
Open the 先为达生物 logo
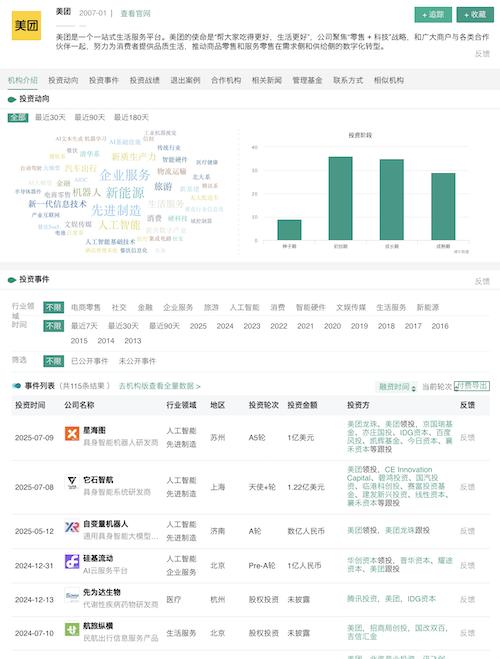72,596
